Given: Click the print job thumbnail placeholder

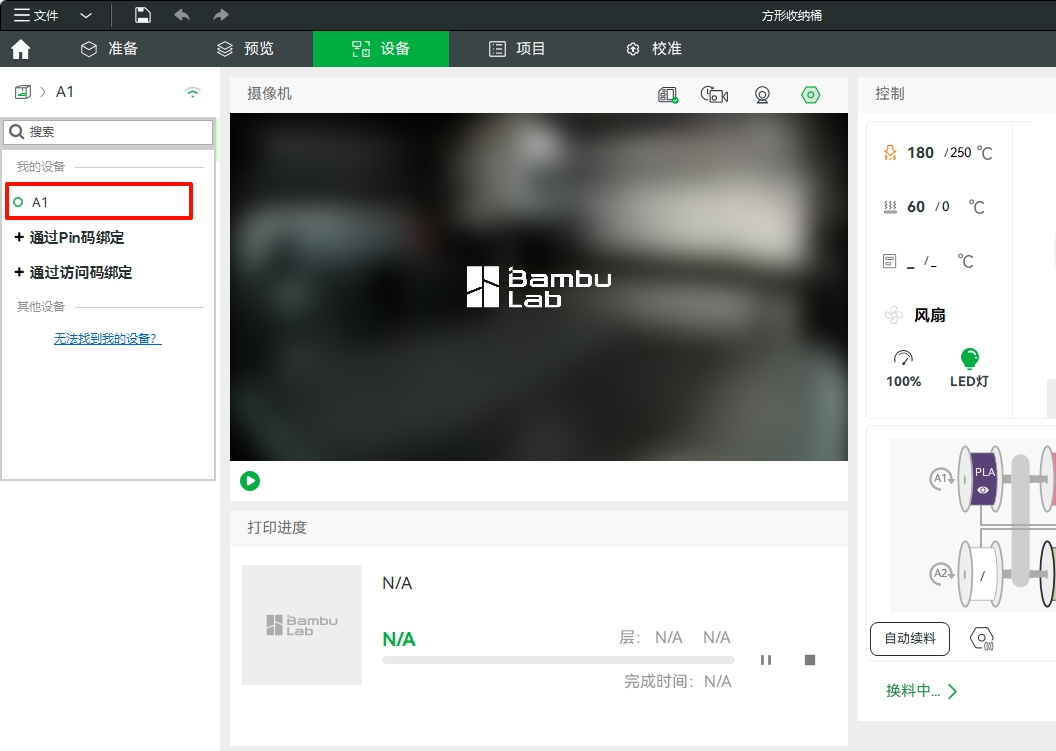Looking at the screenshot, I should click(302, 625).
